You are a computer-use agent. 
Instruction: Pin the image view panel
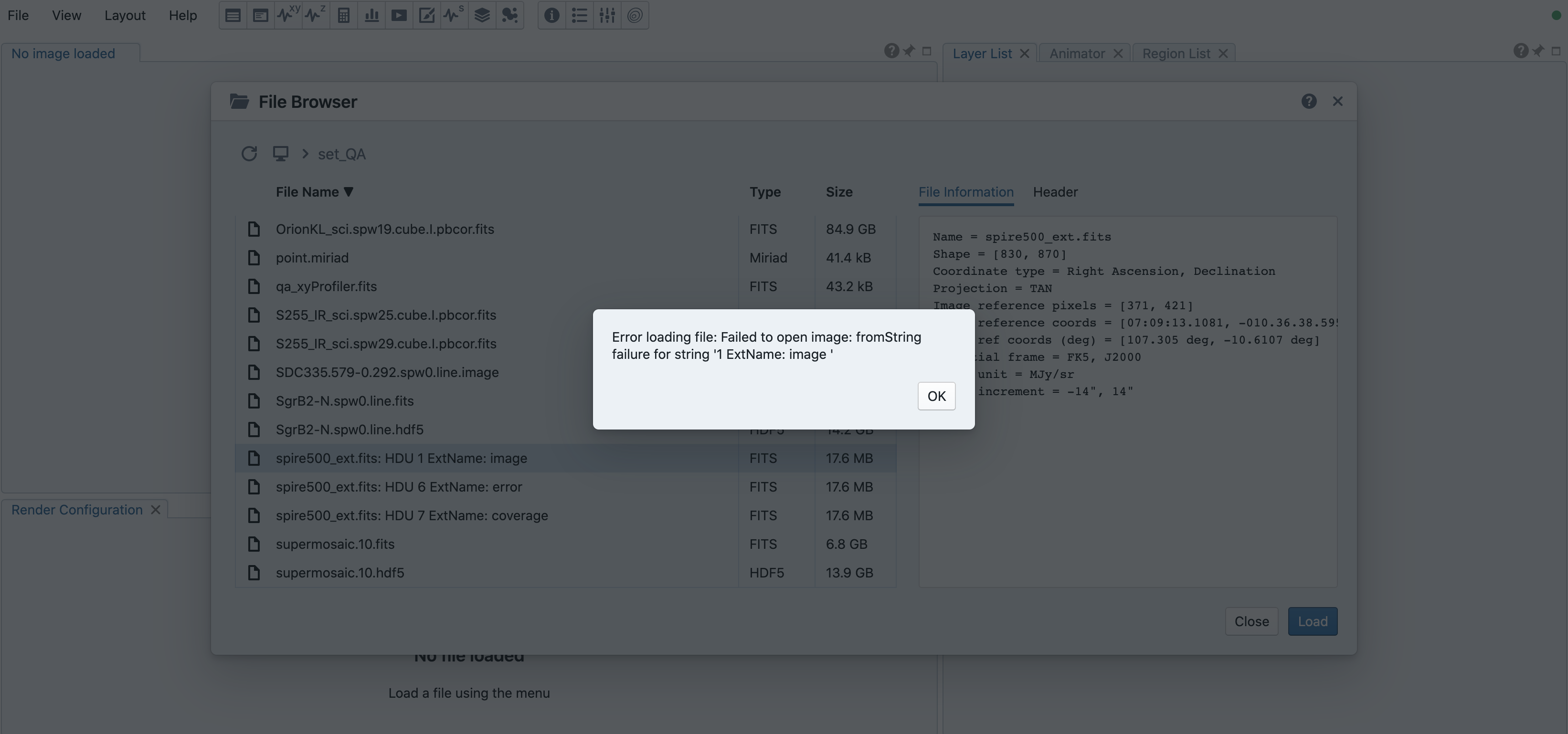pos(910,51)
